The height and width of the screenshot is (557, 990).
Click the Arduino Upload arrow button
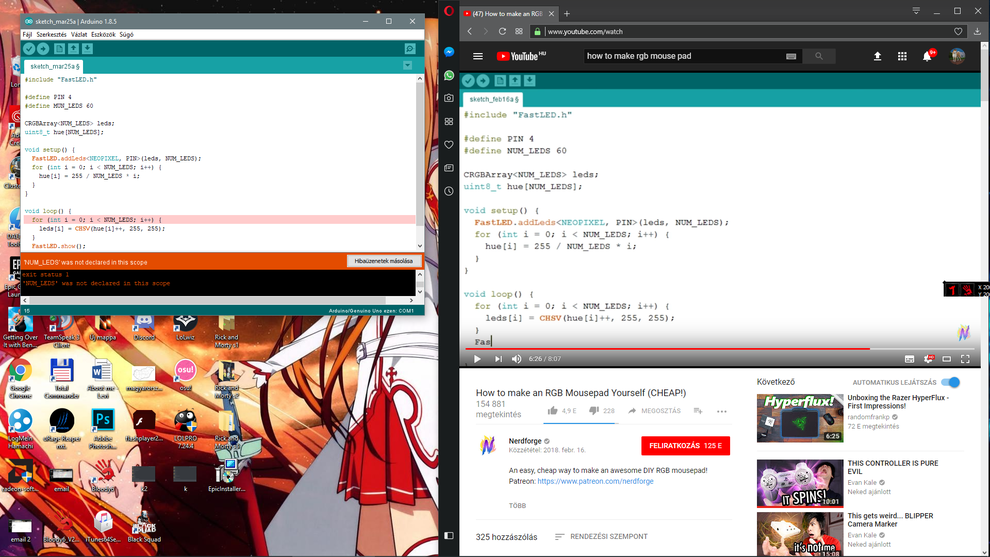[x=43, y=49]
